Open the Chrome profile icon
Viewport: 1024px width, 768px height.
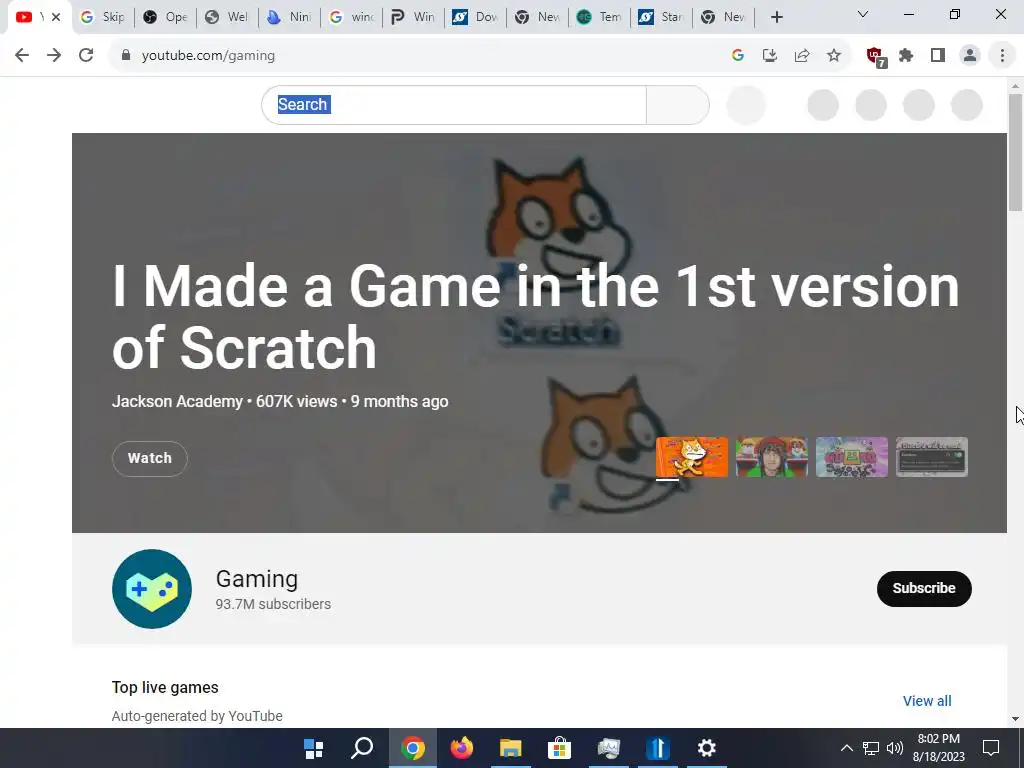coord(970,56)
